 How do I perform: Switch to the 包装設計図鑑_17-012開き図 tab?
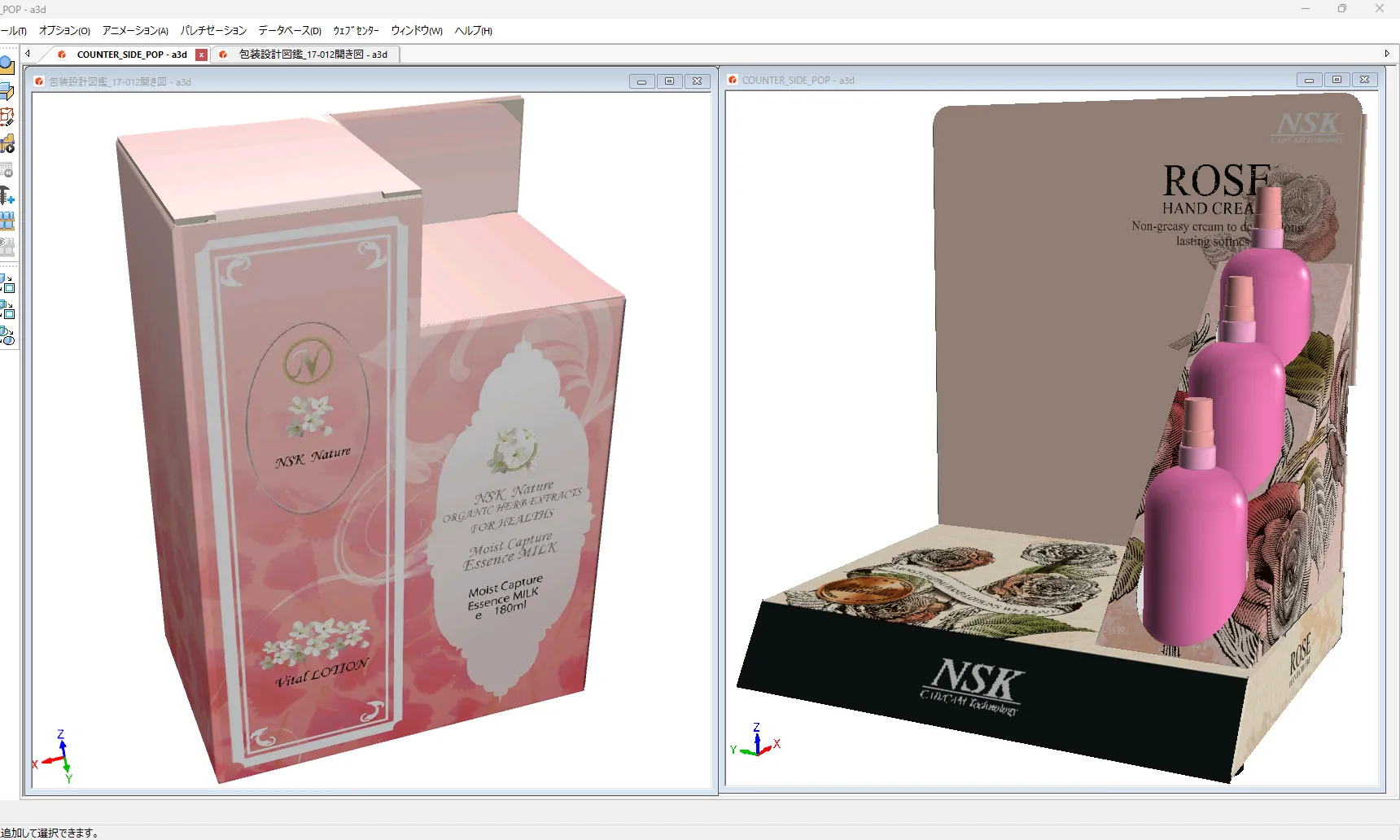pyautogui.click(x=313, y=55)
